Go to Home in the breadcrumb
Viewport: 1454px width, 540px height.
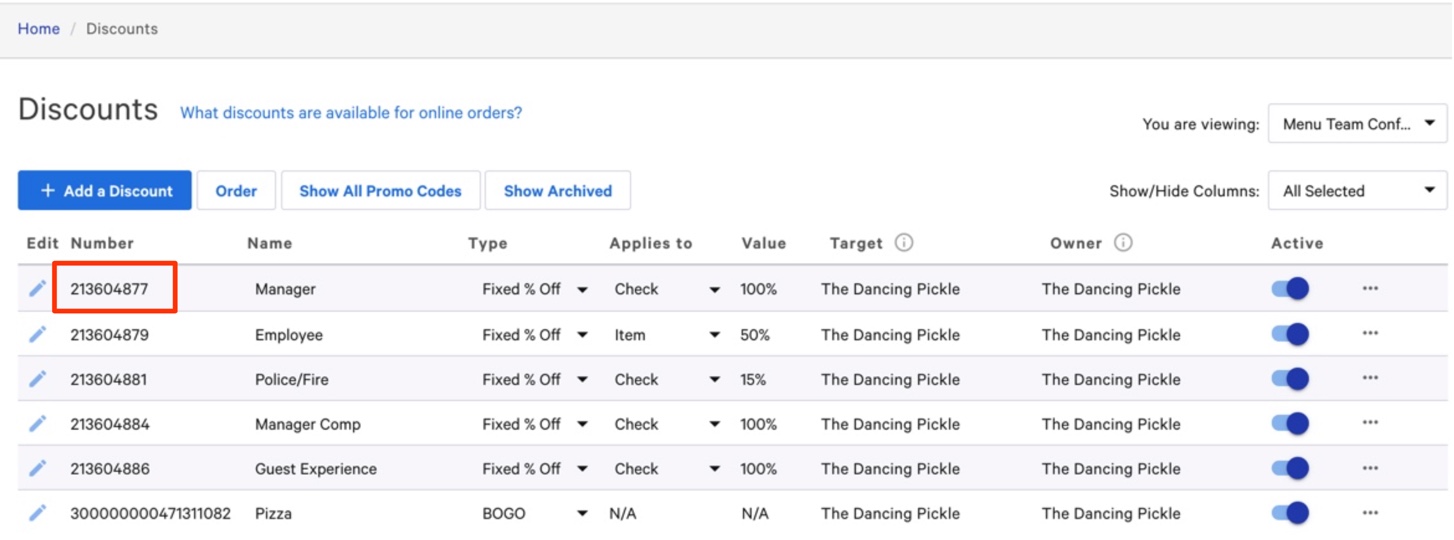(x=38, y=29)
